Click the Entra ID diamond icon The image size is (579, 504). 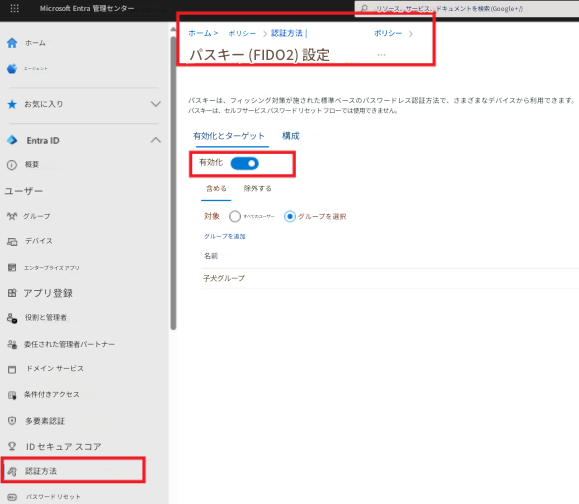pyautogui.click(x=12, y=140)
